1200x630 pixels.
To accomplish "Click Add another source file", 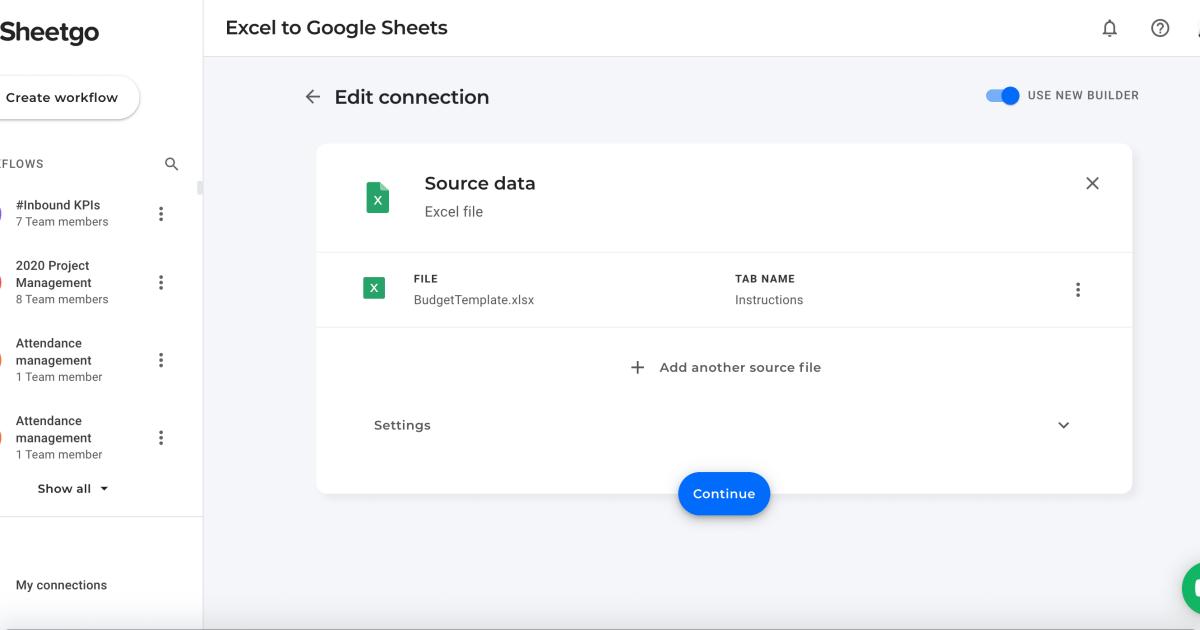I will pyautogui.click(x=725, y=367).
